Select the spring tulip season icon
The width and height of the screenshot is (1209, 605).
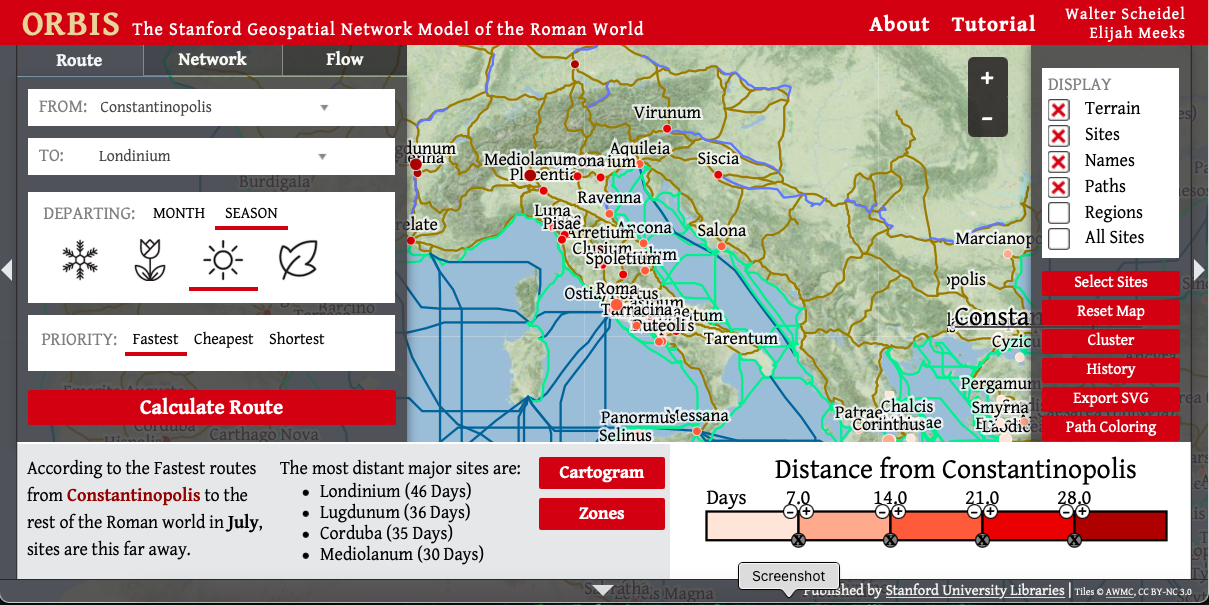pyautogui.click(x=149, y=260)
